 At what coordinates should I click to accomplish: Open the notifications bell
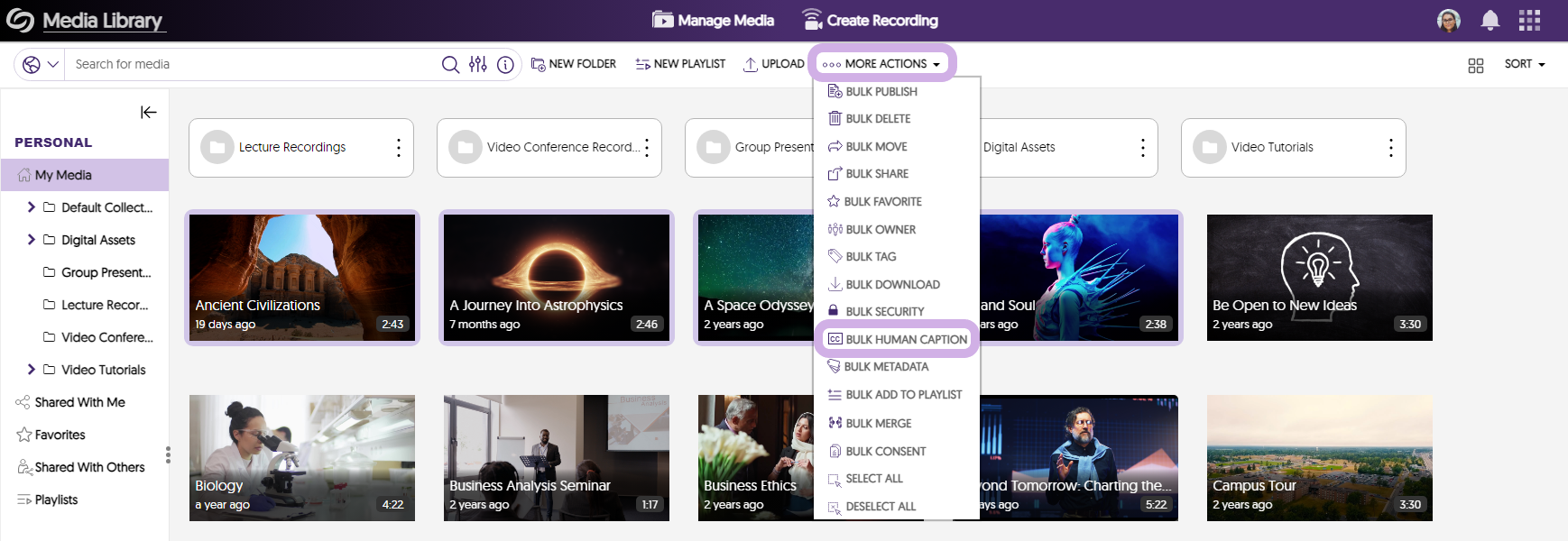[1490, 20]
